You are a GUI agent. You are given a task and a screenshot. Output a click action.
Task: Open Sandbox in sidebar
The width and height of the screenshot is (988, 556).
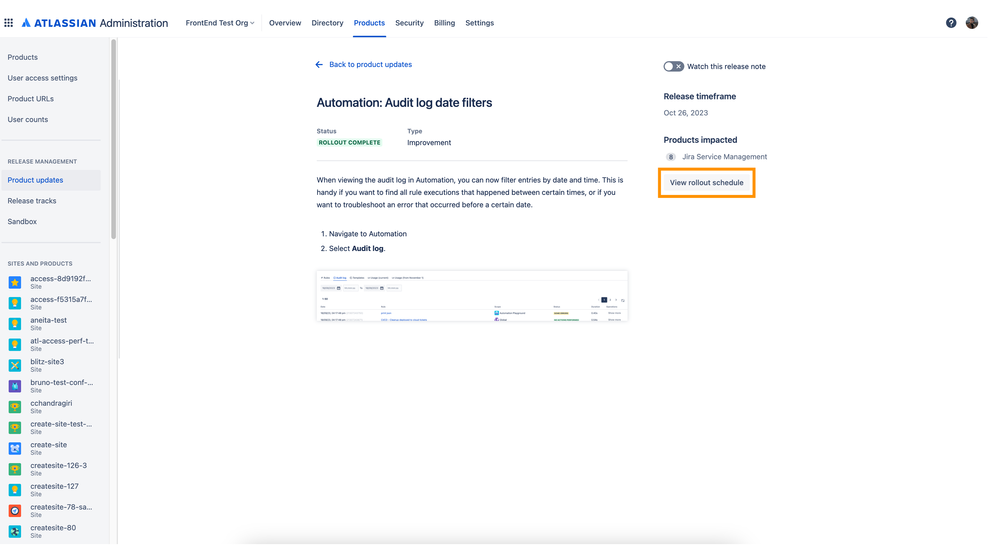(x=22, y=222)
